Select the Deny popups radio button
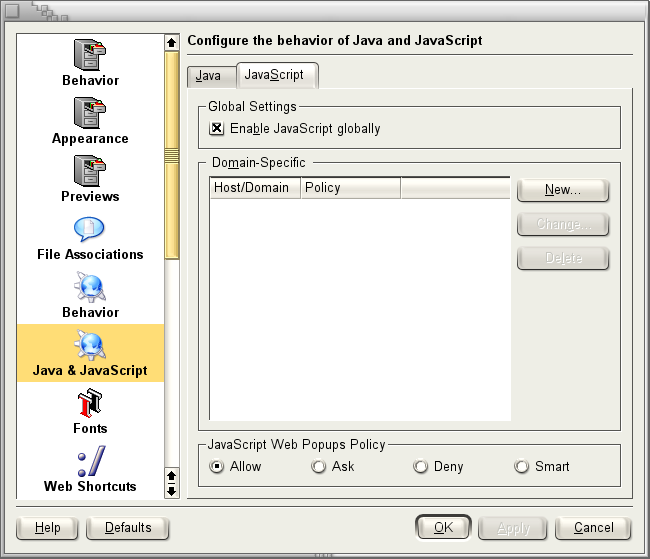 pos(420,466)
